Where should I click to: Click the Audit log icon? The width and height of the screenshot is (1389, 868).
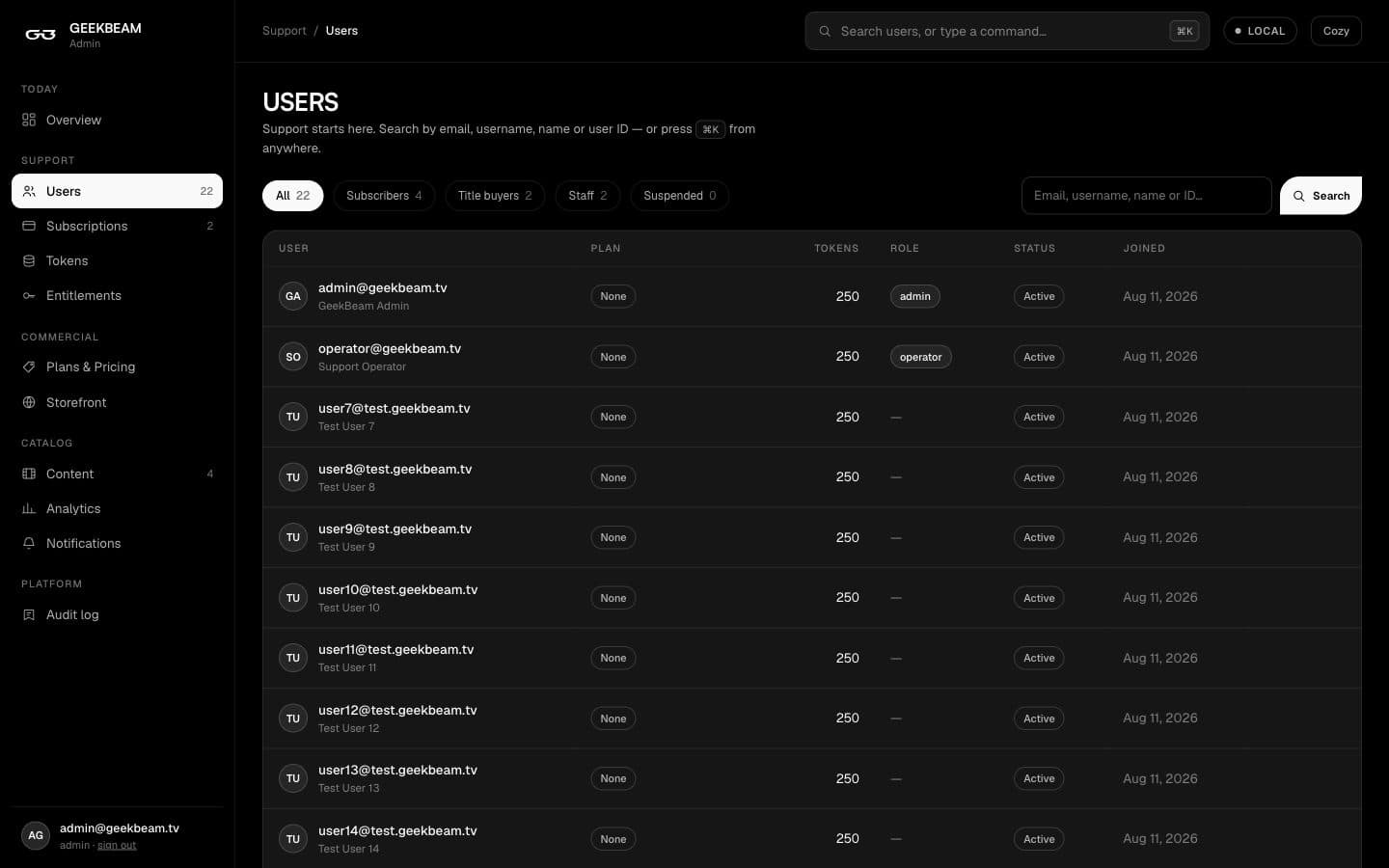29,614
